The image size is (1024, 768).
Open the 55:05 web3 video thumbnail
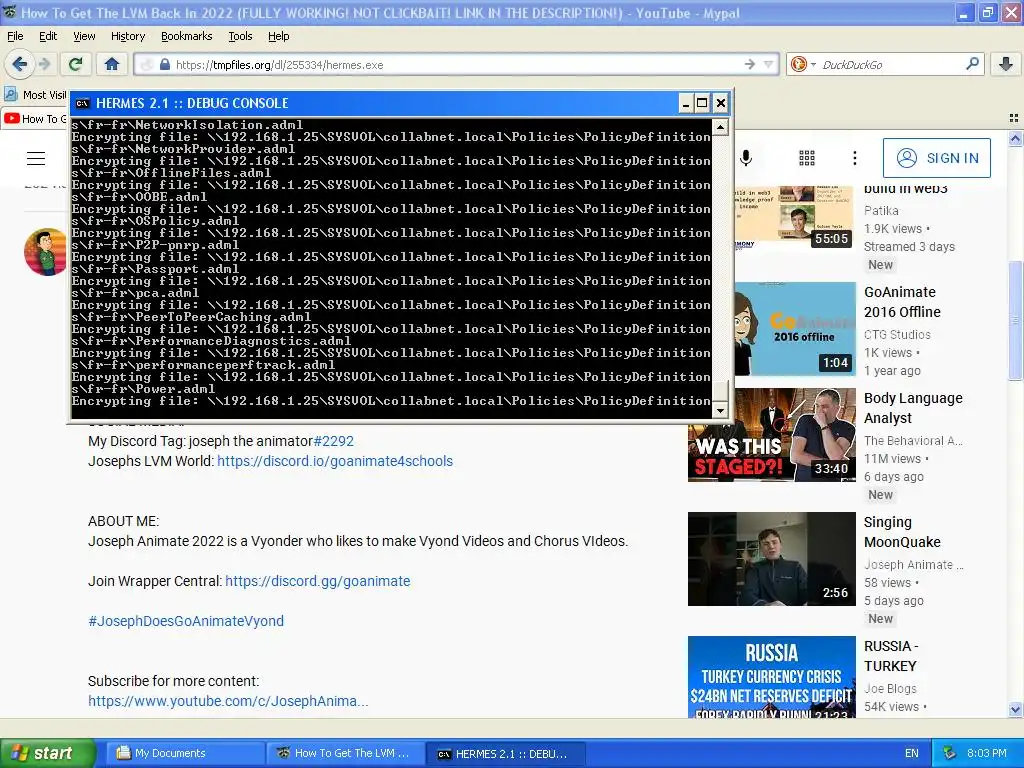pos(795,218)
